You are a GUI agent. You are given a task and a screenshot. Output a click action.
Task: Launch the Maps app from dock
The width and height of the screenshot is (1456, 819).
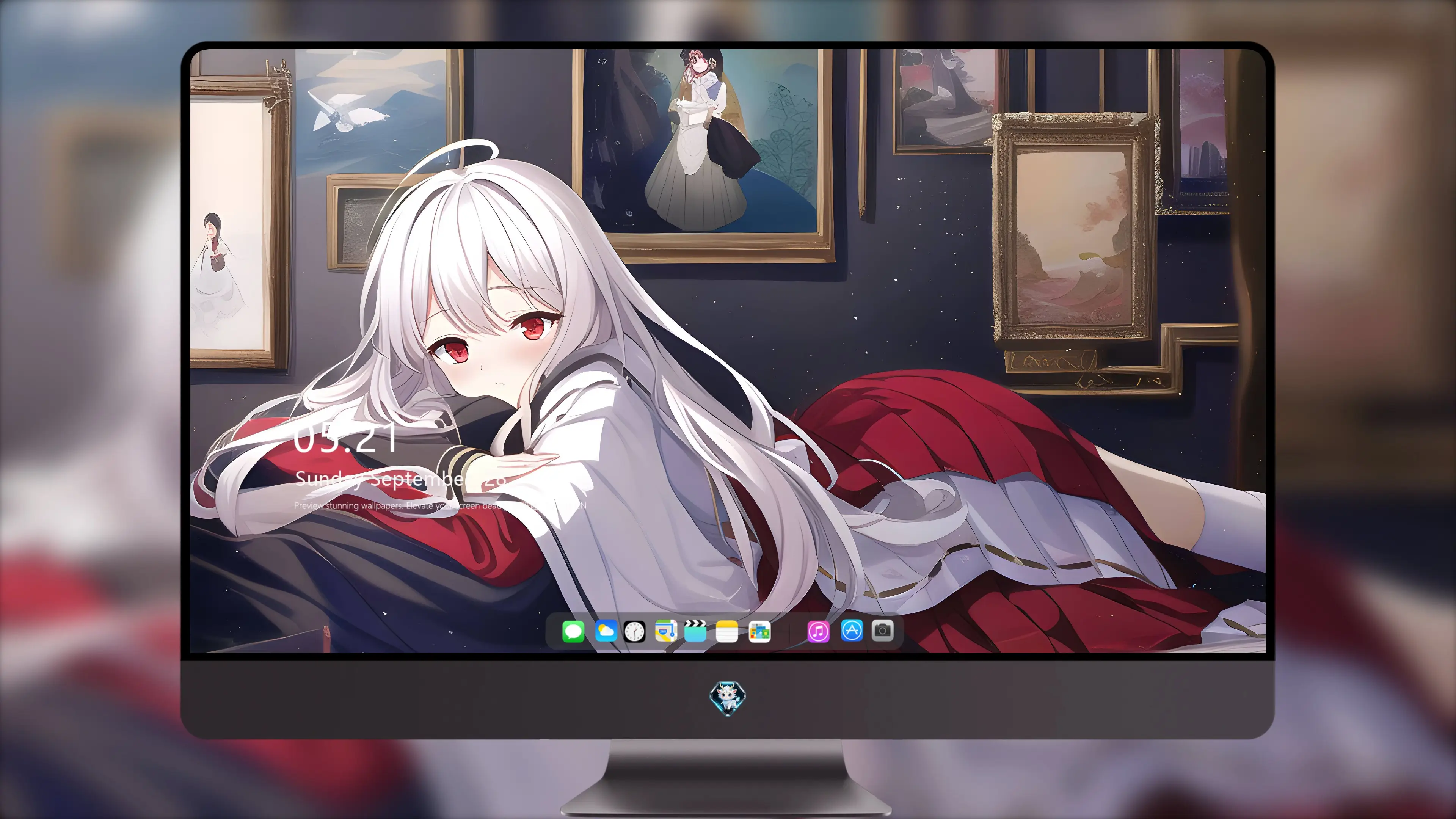[666, 631]
